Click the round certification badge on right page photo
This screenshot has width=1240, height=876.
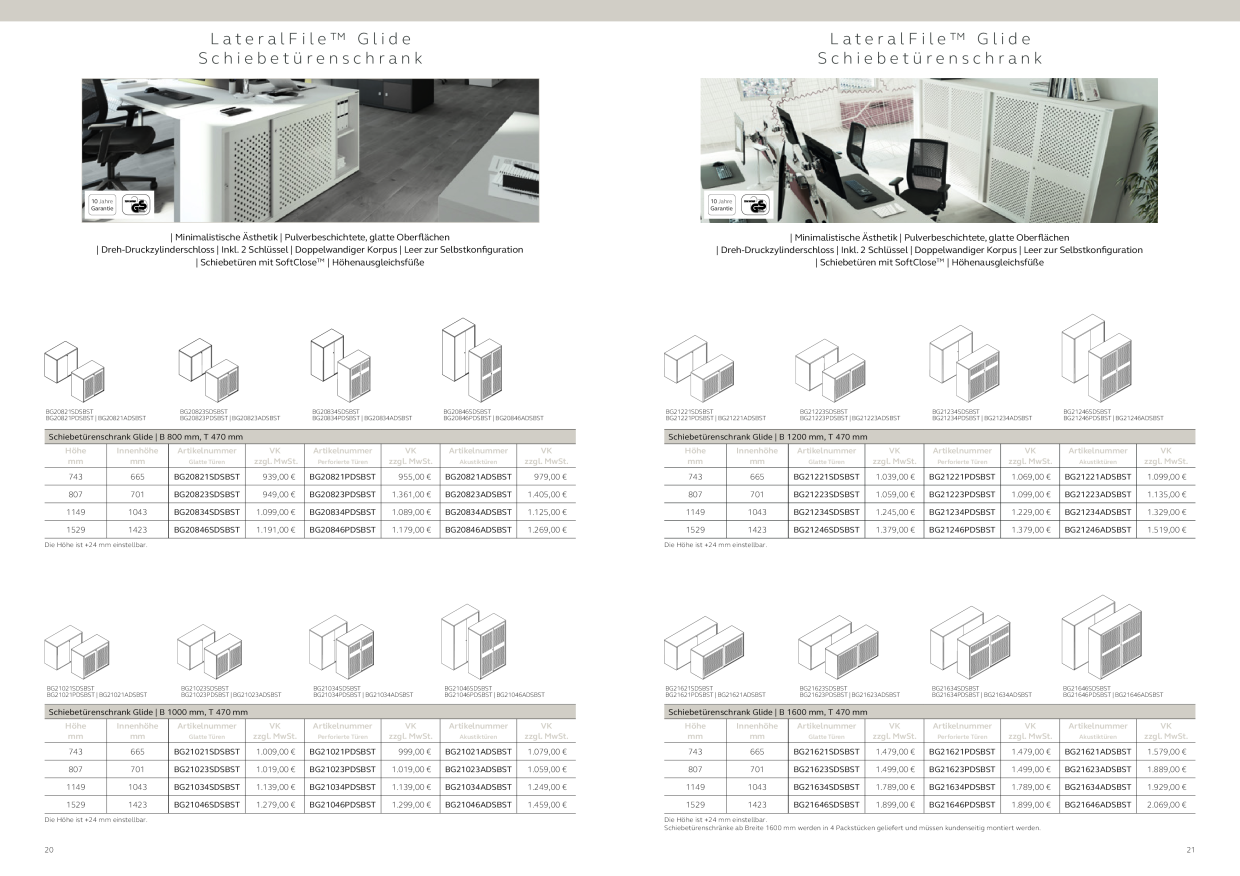(x=754, y=204)
